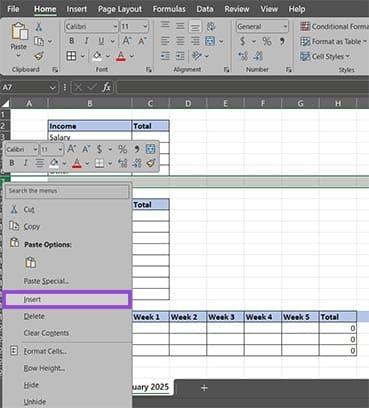Click the Orientation icon in ribbon
This screenshot has width=369, height=408.
point(197,56)
